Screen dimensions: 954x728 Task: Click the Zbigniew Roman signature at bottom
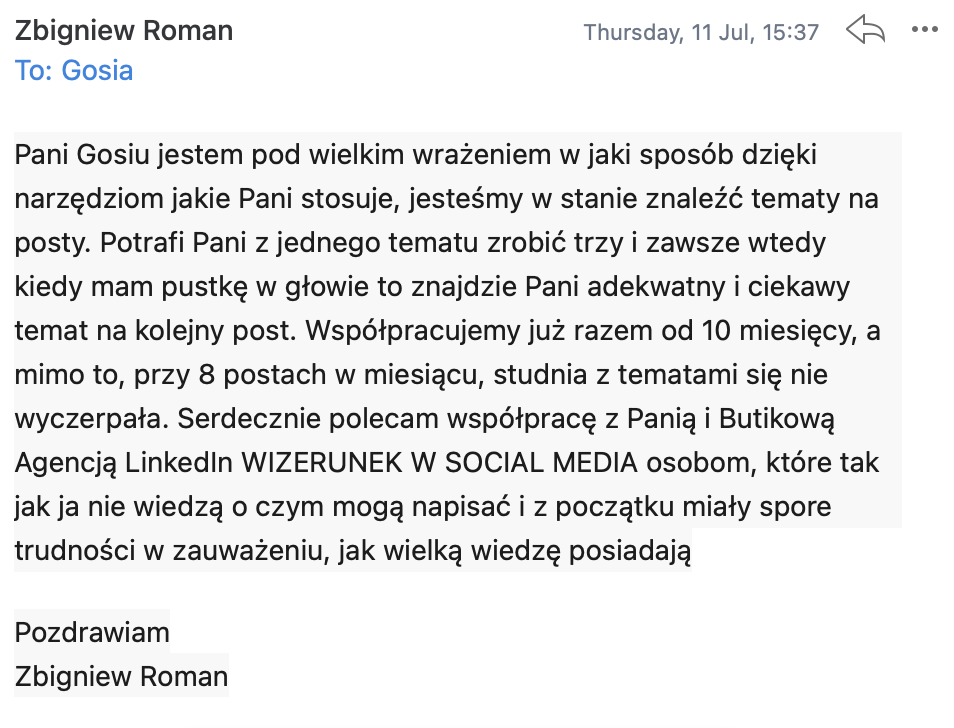pyautogui.click(x=121, y=676)
